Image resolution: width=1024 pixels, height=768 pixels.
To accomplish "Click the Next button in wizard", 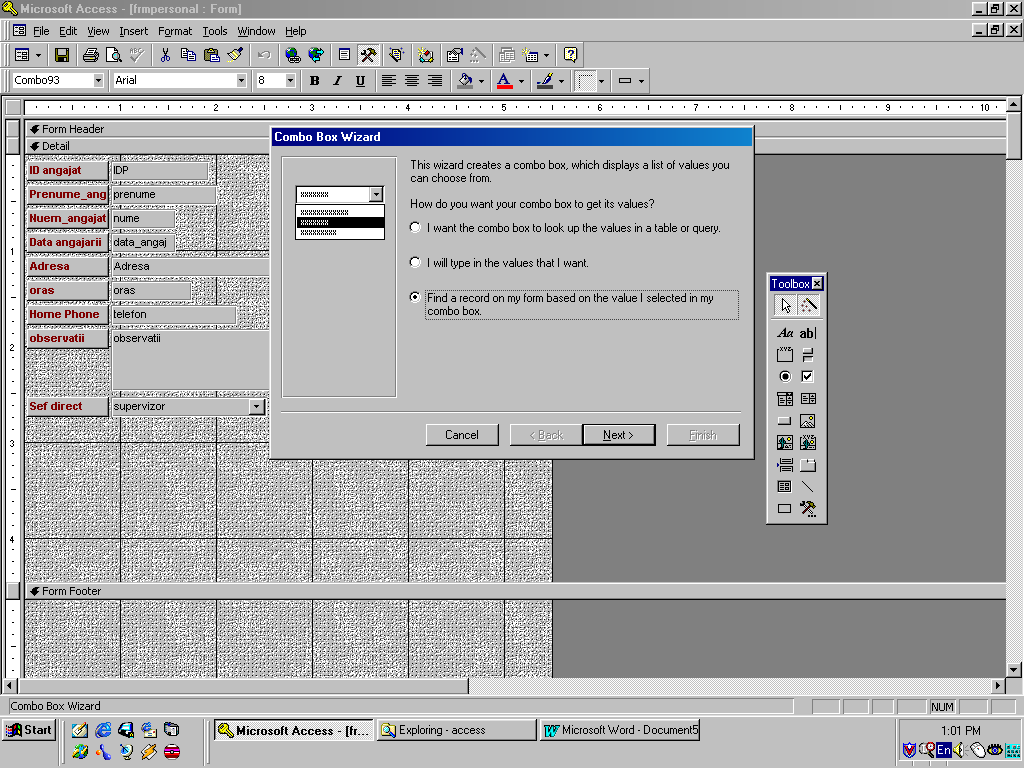I will point(618,435).
